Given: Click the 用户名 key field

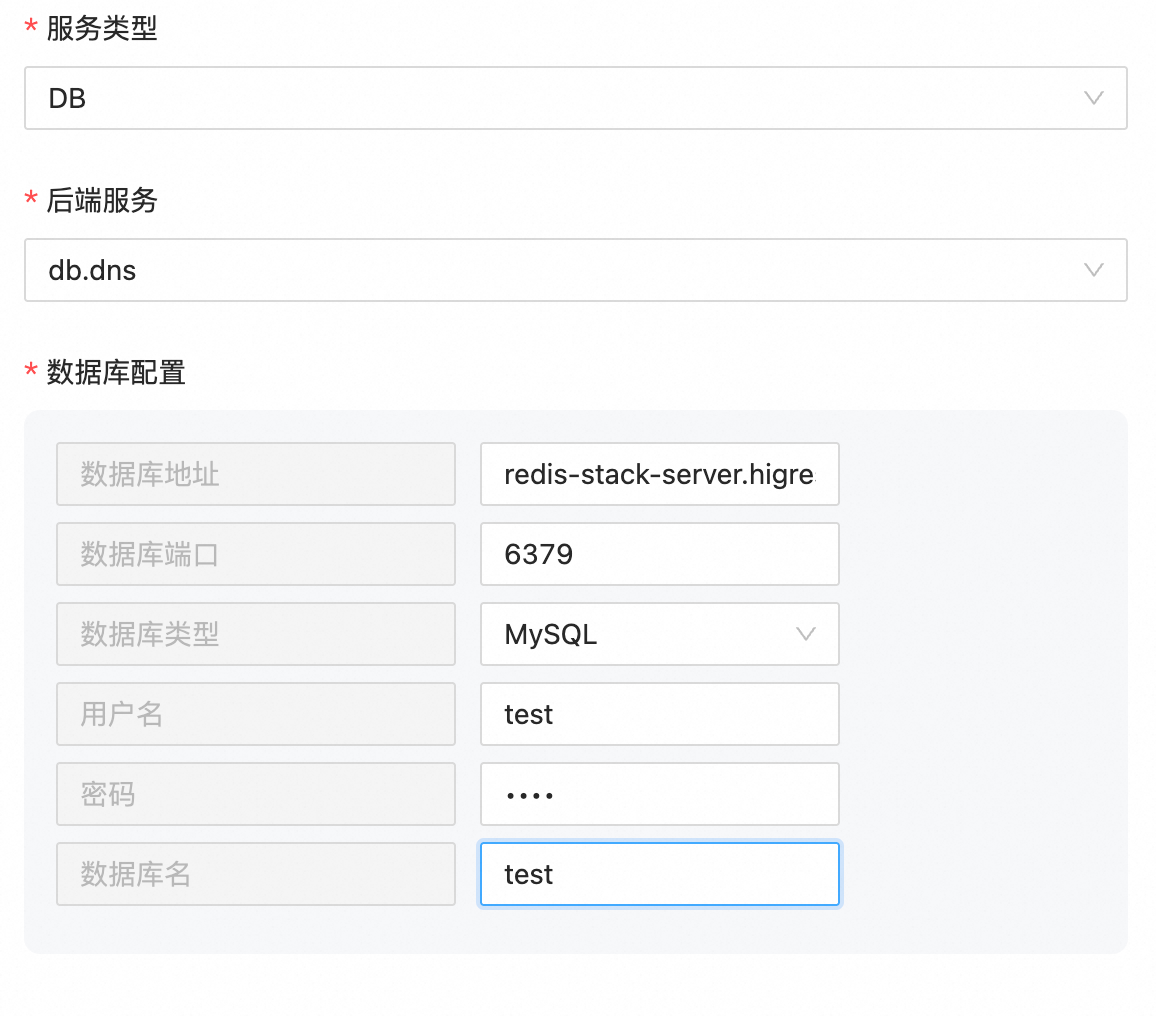Looking at the screenshot, I should pos(256,714).
